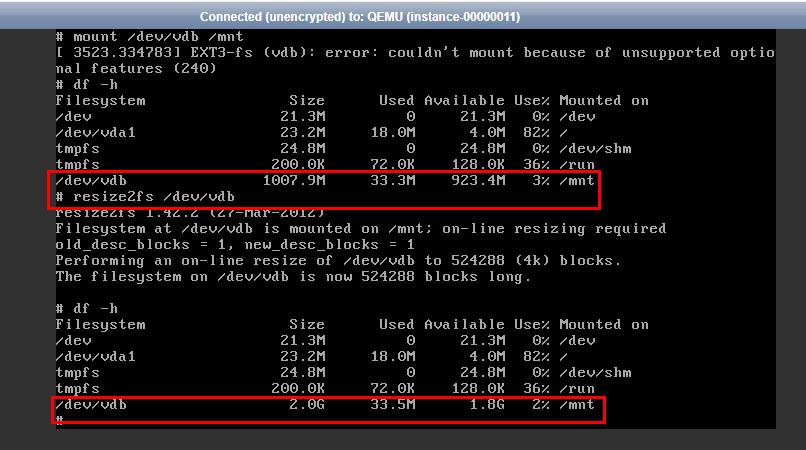Click the first 'df -h' command

click(87, 84)
